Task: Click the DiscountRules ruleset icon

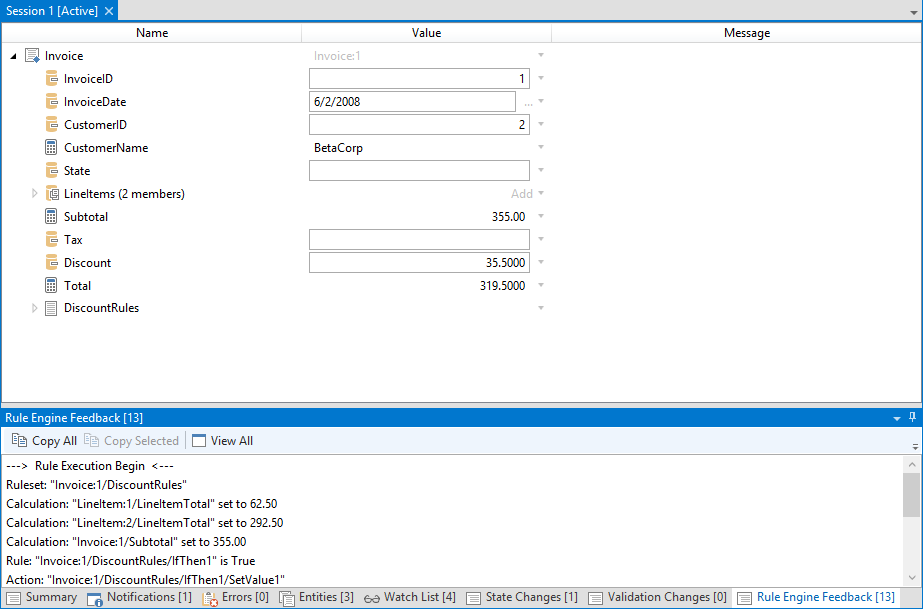Action: click(52, 308)
